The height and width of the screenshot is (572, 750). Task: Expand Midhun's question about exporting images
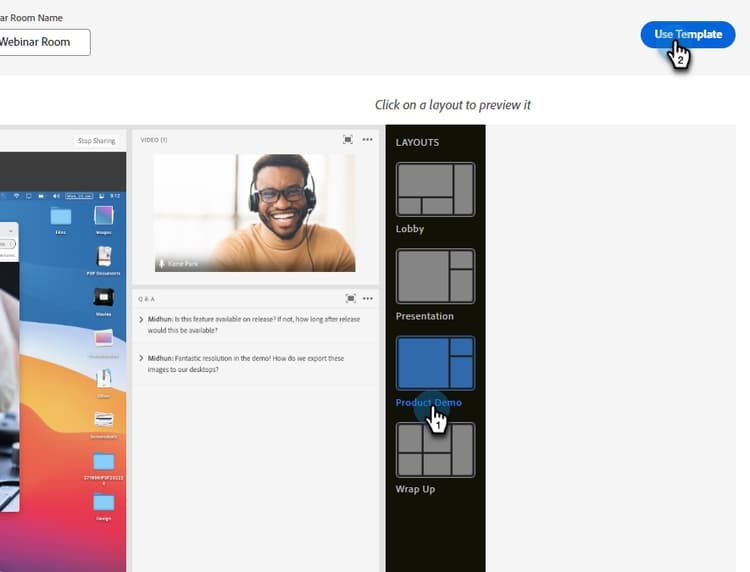141,358
